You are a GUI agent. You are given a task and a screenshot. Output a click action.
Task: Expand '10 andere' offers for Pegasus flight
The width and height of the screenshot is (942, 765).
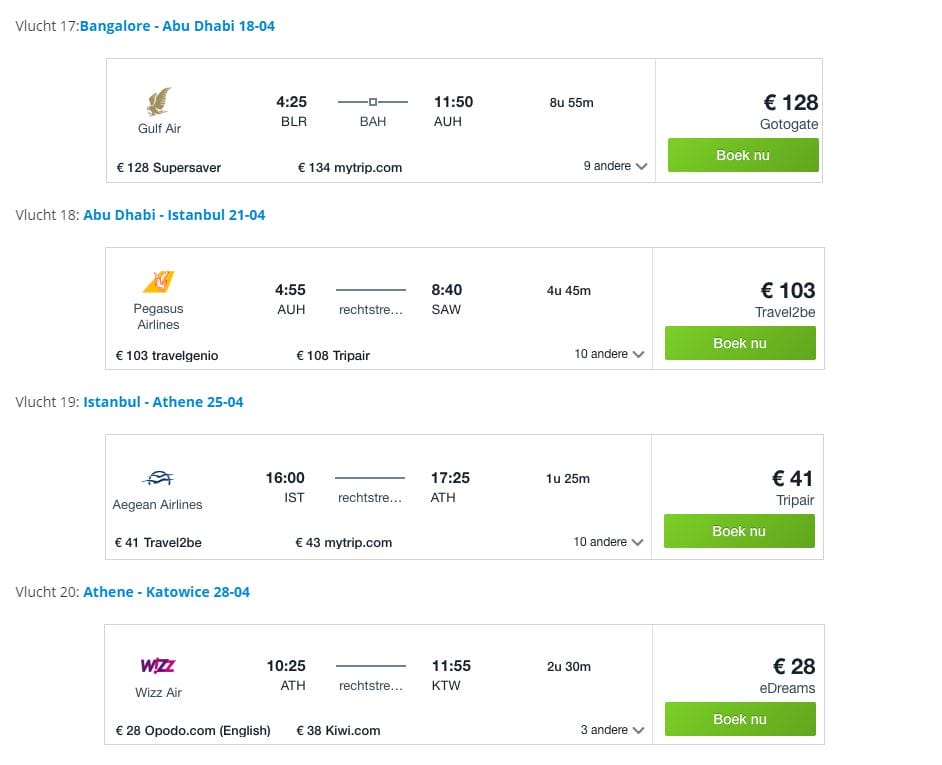coord(609,354)
